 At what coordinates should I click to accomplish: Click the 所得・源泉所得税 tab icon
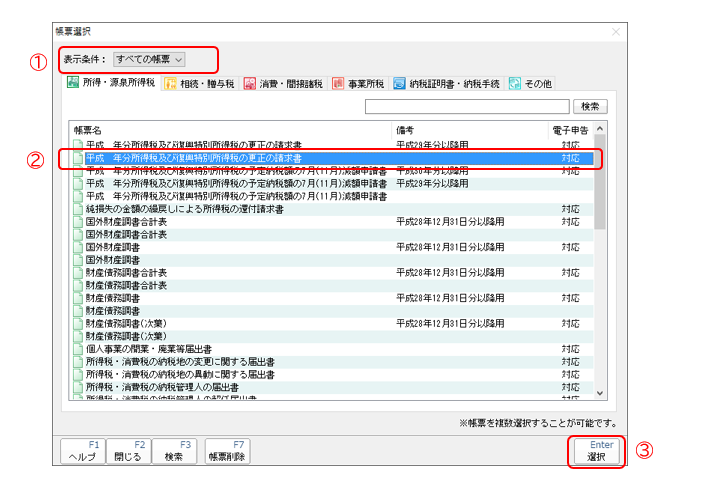tap(73, 82)
